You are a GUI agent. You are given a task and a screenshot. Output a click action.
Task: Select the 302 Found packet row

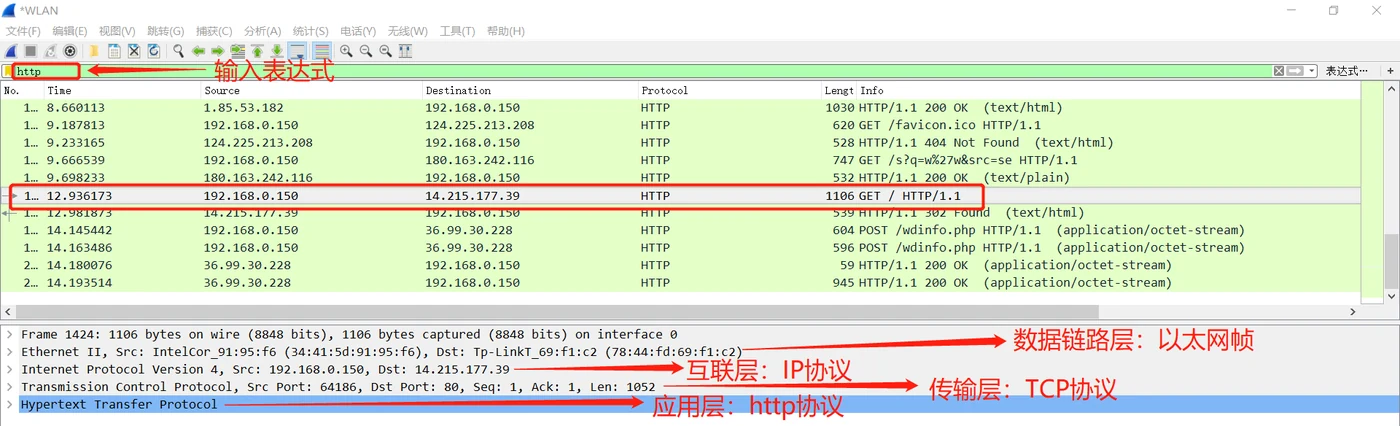pyautogui.click(x=680, y=212)
